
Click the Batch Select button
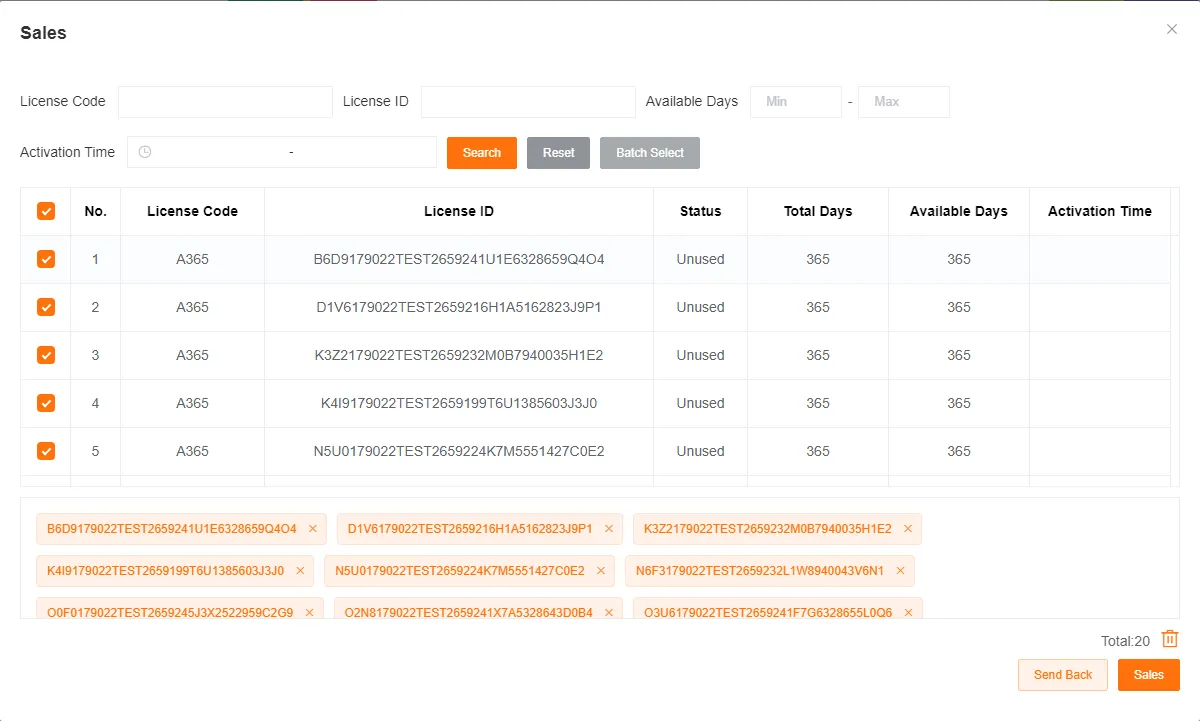[650, 153]
